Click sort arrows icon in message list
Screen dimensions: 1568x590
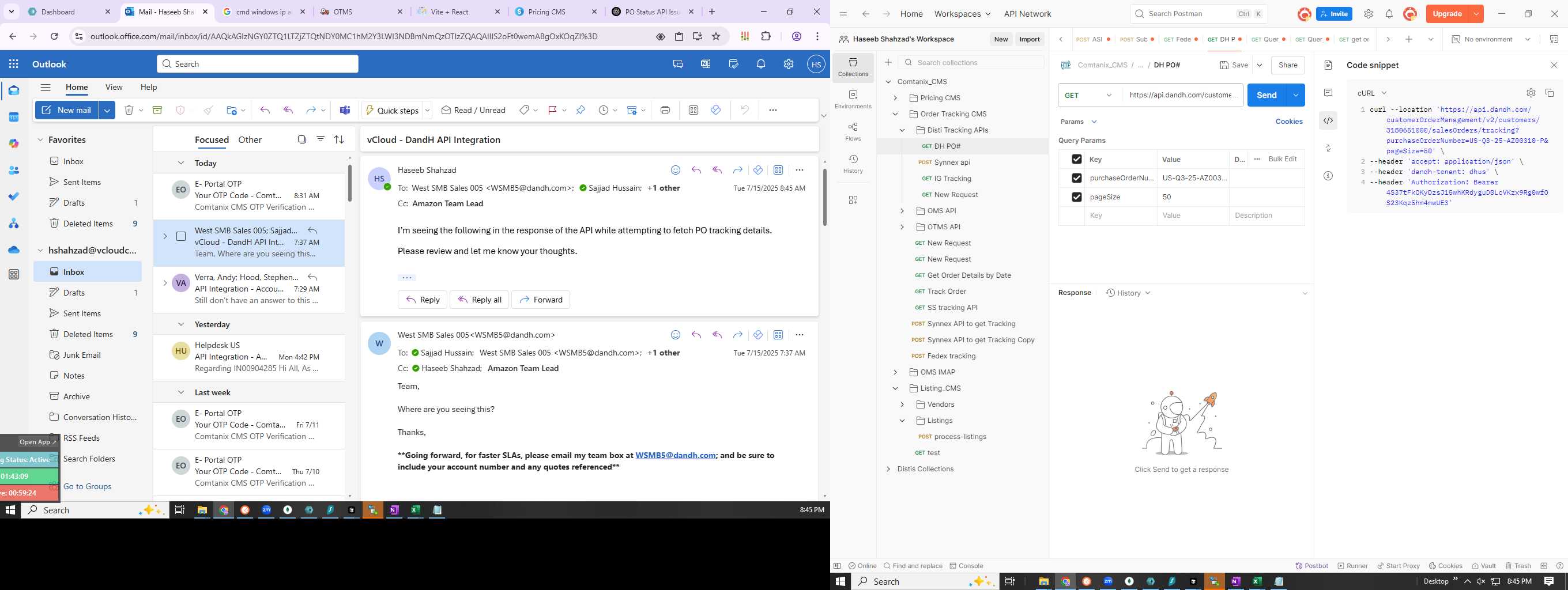click(x=339, y=139)
